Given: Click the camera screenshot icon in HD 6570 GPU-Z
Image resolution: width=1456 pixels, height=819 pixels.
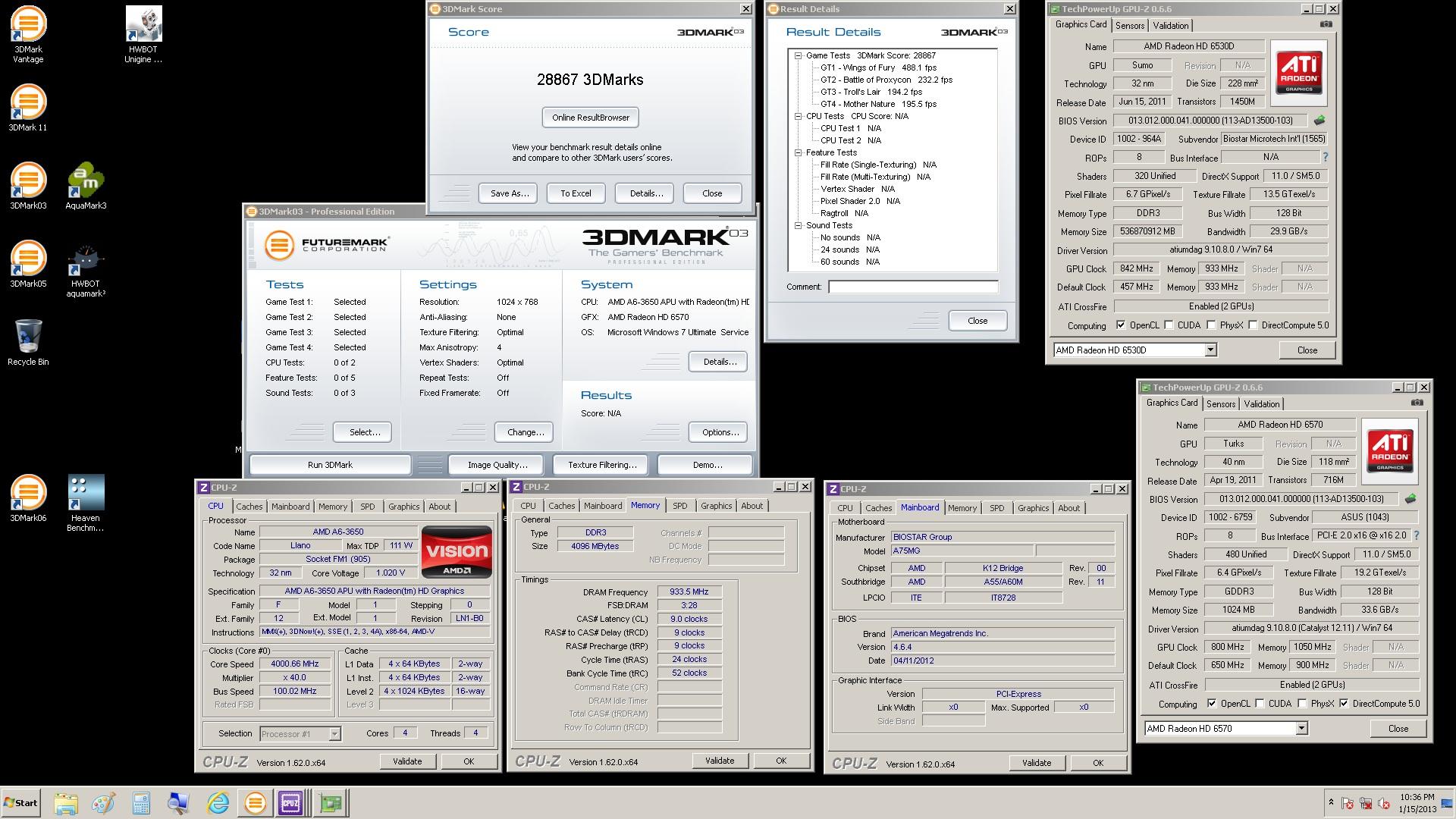Looking at the screenshot, I should (x=1417, y=403).
